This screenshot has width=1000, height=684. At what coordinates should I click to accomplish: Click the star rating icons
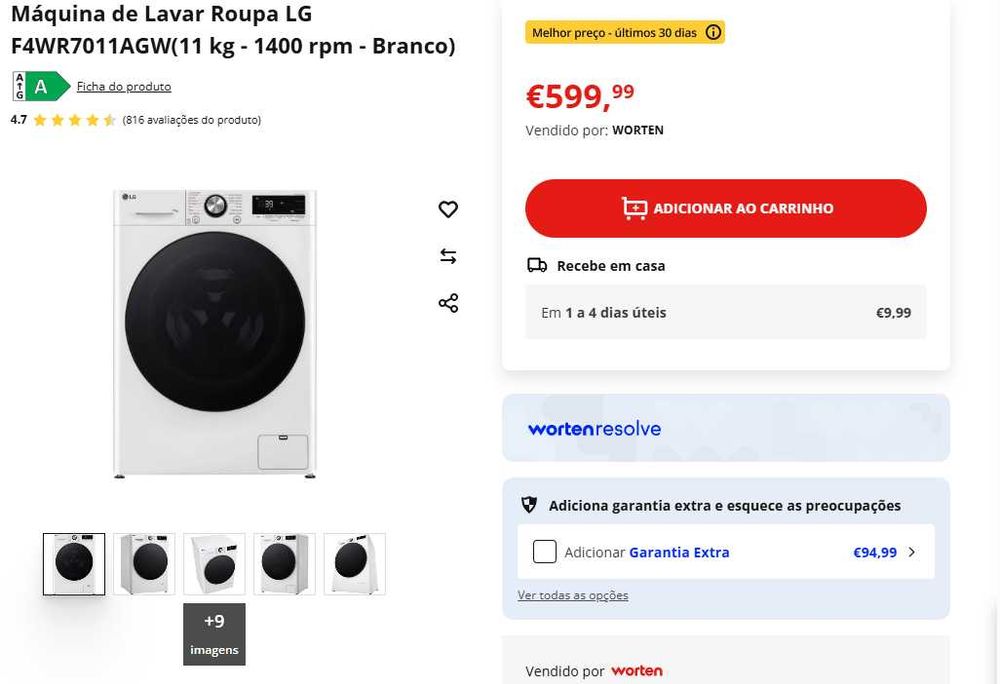tap(74, 120)
